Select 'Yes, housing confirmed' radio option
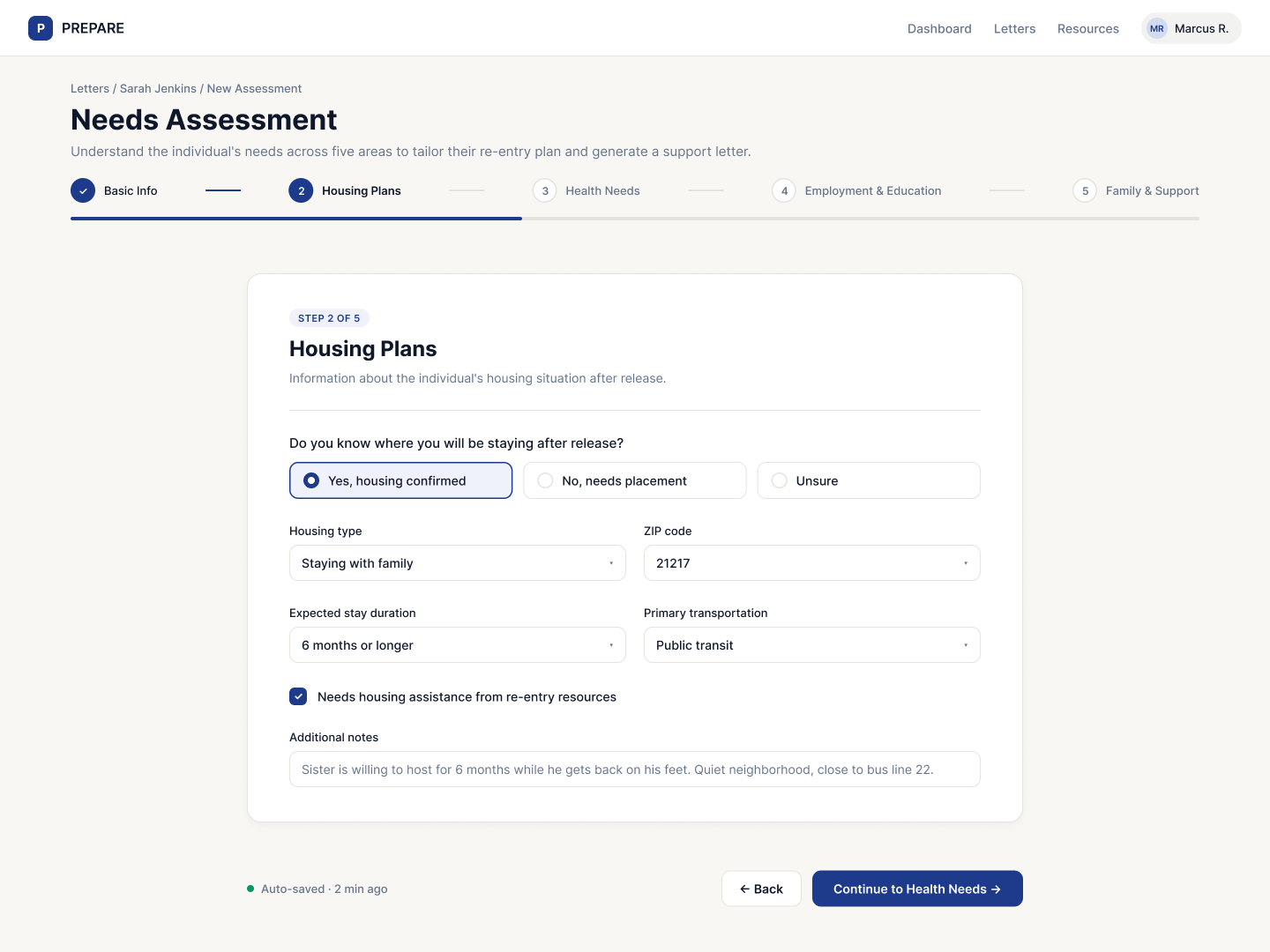 [400, 480]
